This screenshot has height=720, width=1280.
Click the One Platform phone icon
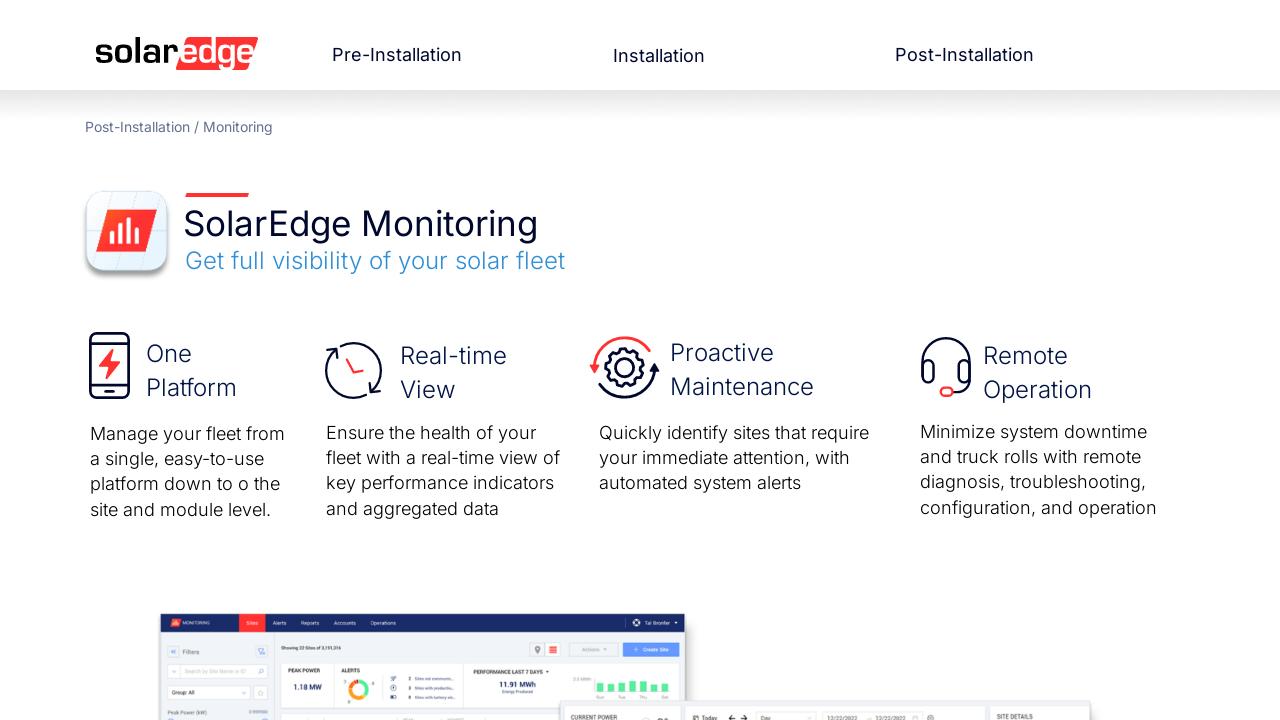pos(110,365)
